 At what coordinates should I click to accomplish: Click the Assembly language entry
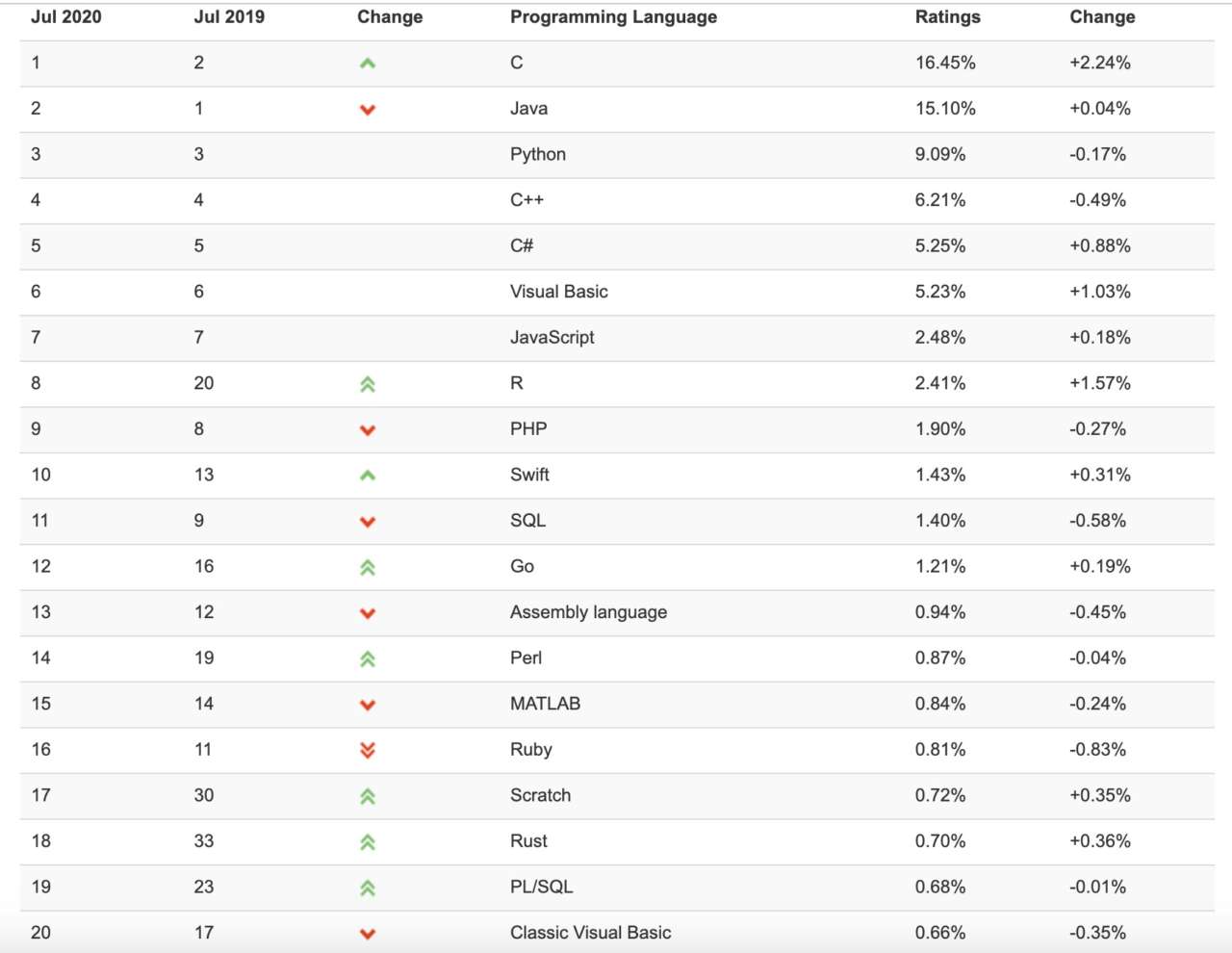pos(588,612)
